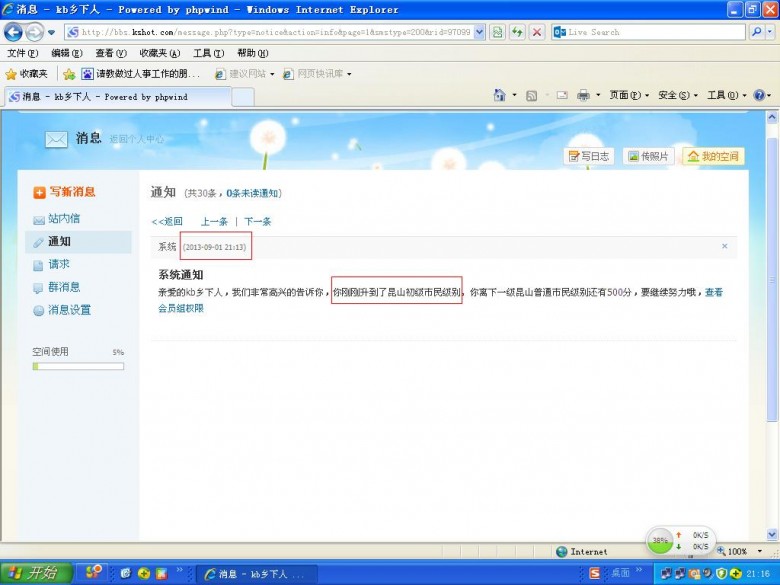The image size is (780, 585).
Task: Open 消息设置 in the sidebar
Action: (x=69, y=310)
